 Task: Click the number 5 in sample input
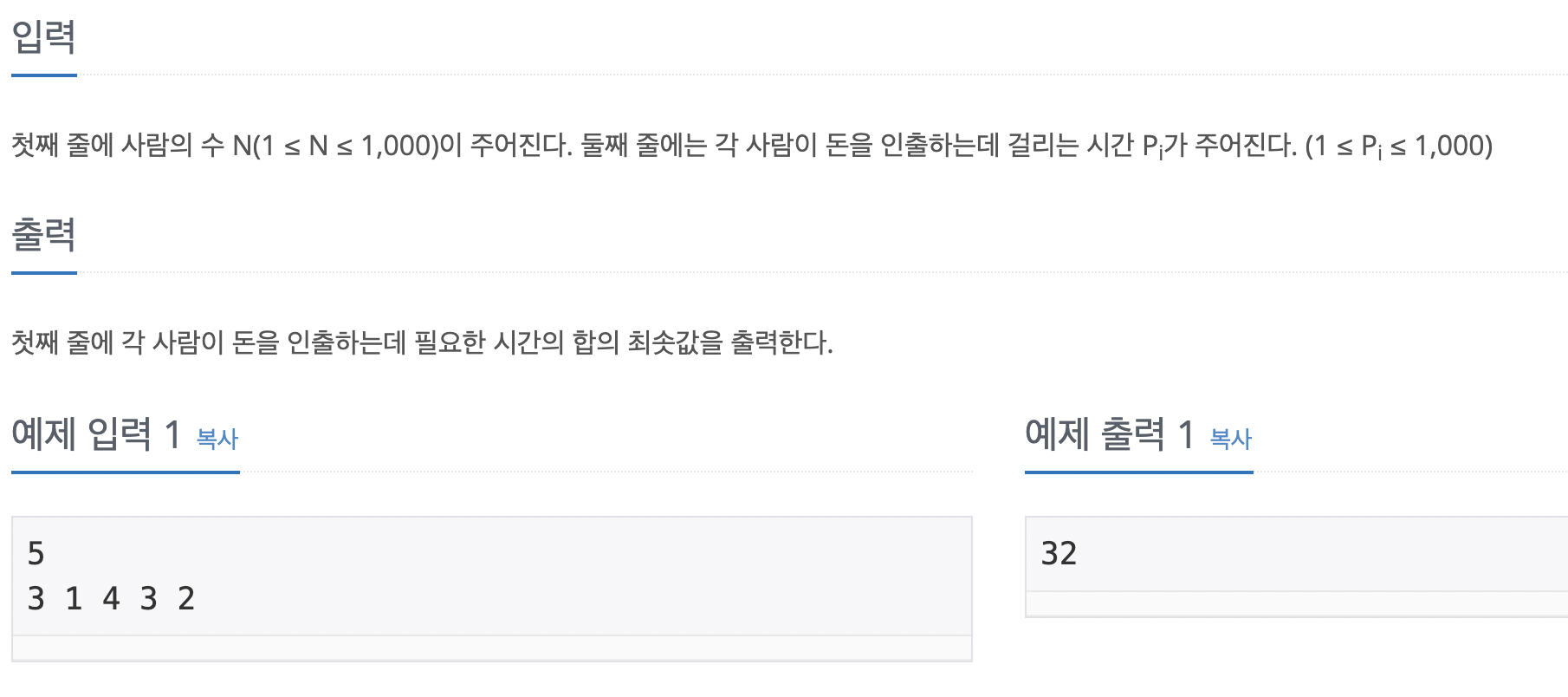36,553
